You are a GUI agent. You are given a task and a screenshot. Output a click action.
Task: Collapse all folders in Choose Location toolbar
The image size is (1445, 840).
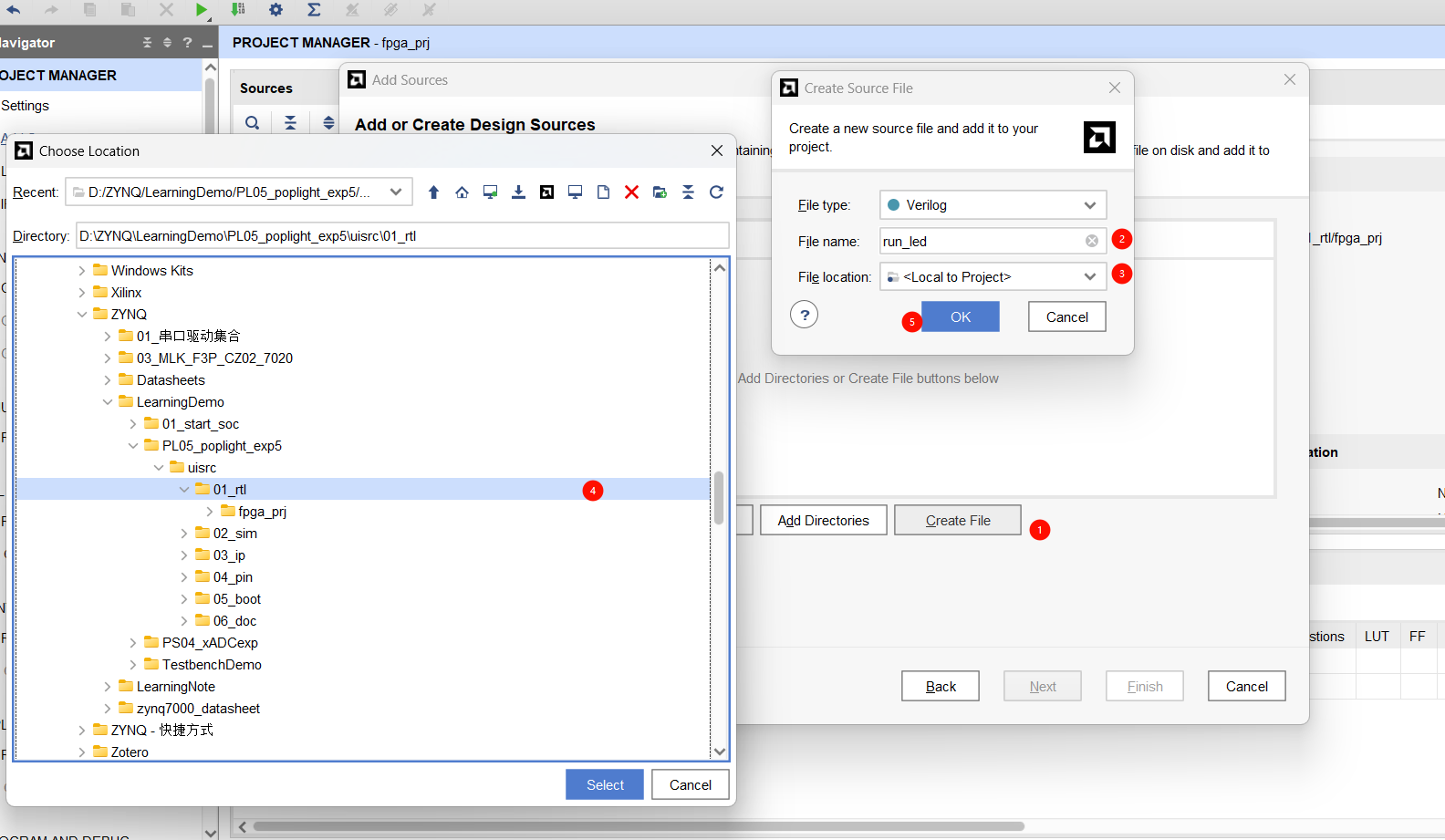[x=688, y=192]
